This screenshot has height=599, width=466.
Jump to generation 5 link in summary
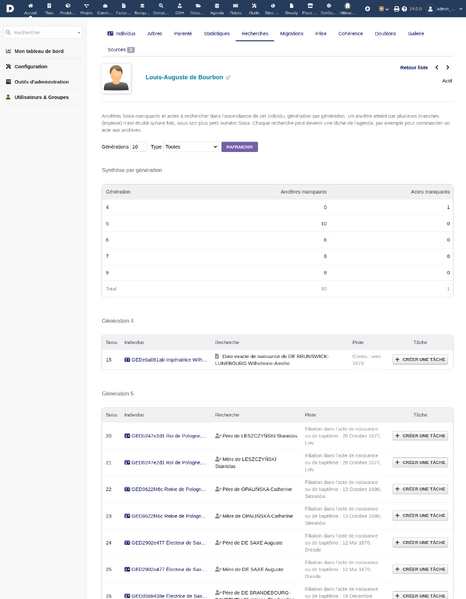(107, 224)
